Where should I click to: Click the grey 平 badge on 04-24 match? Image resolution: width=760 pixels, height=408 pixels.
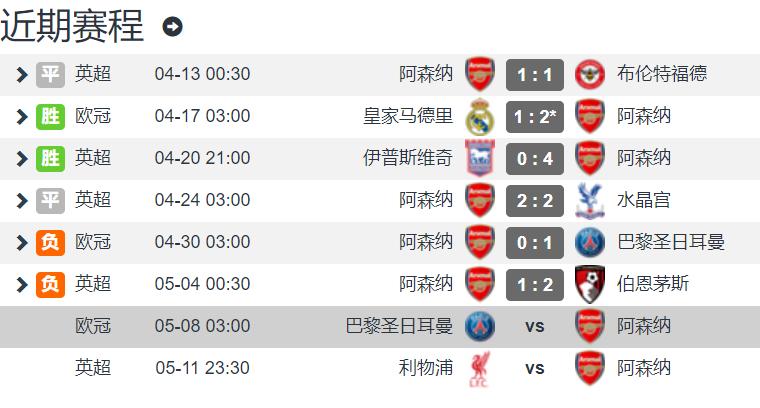click(50, 201)
